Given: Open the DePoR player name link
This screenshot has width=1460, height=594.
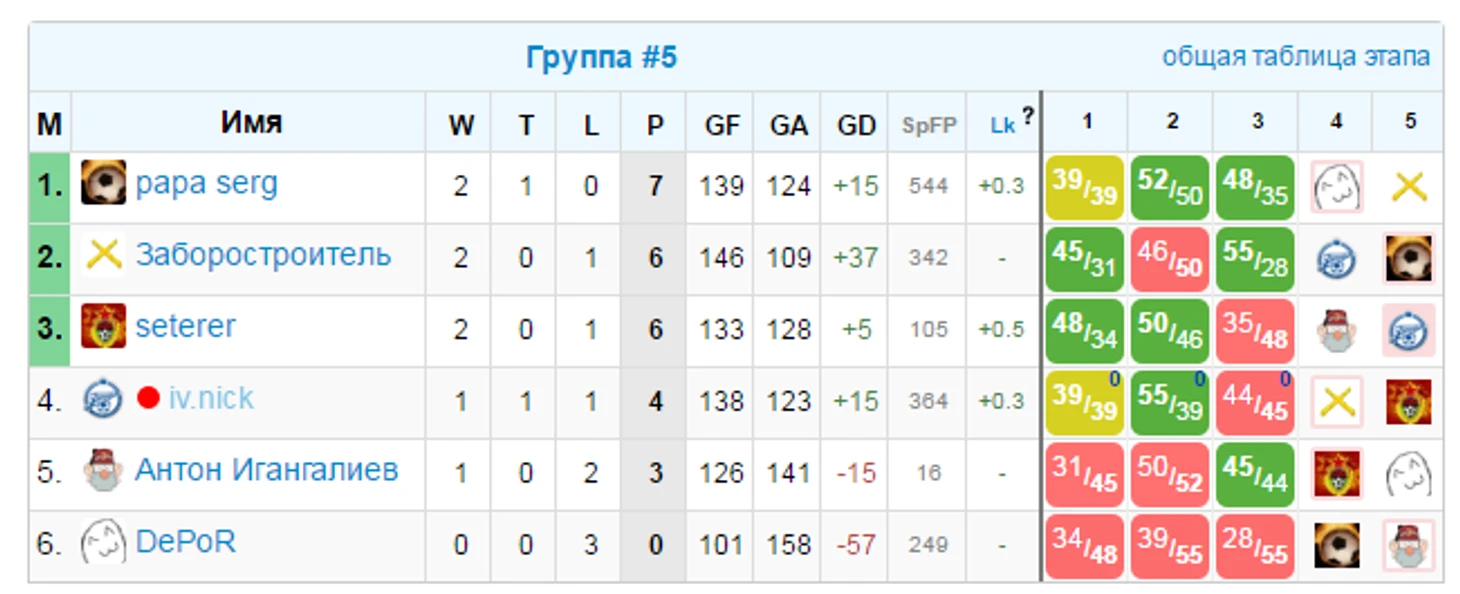Looking at the screenshot, I should pos(185,543).
